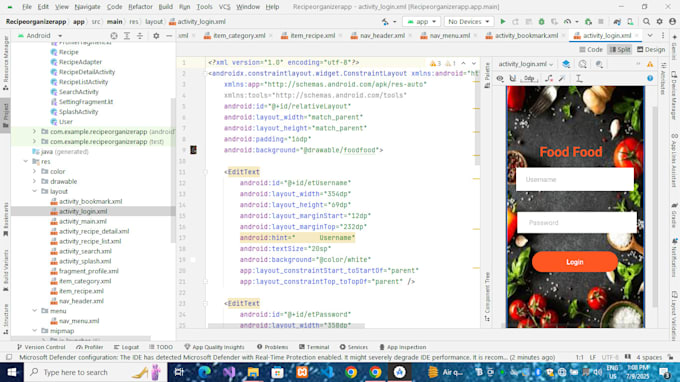Run the app with the green play button

[503, 21]
